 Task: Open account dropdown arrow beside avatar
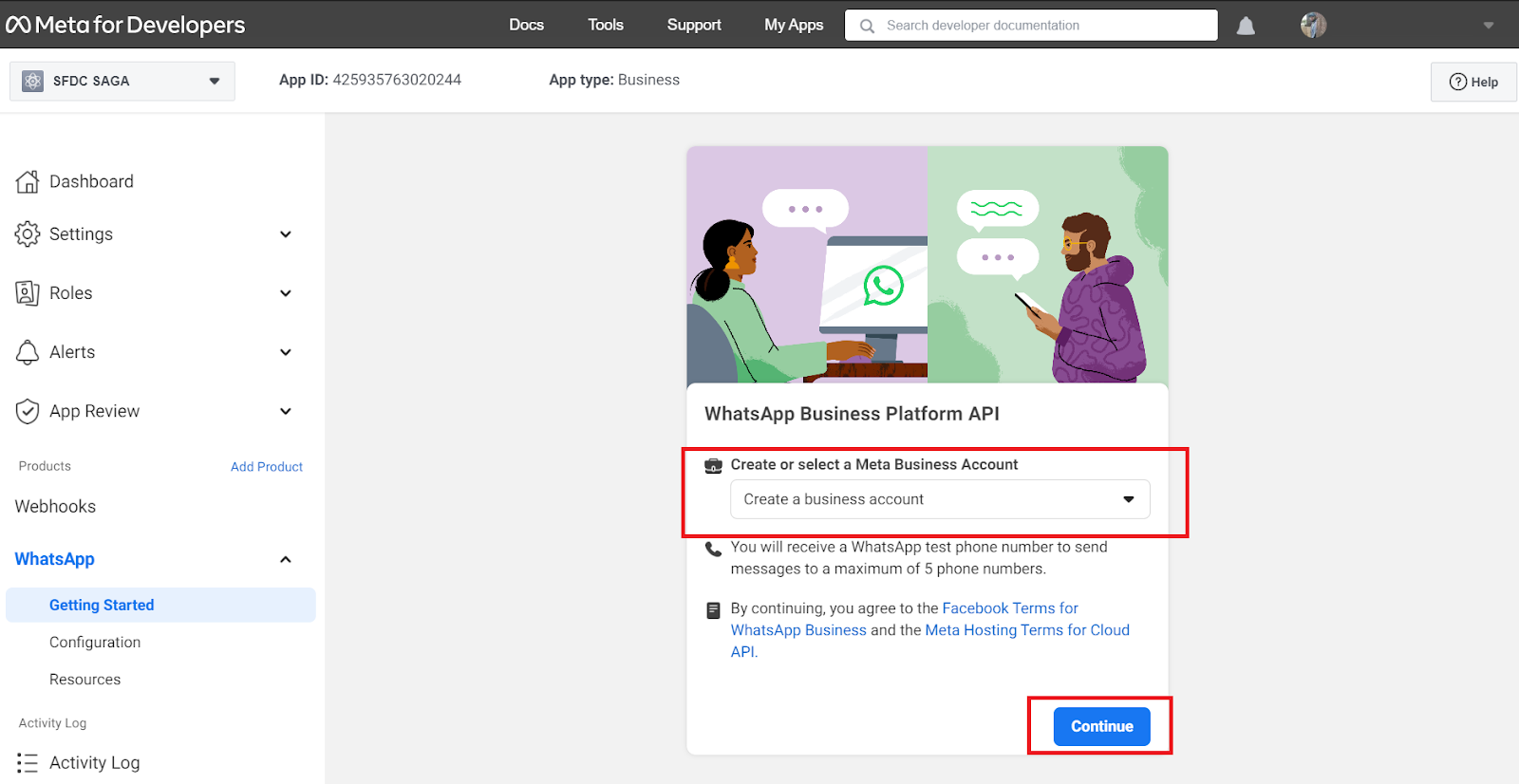(1489, 26)
